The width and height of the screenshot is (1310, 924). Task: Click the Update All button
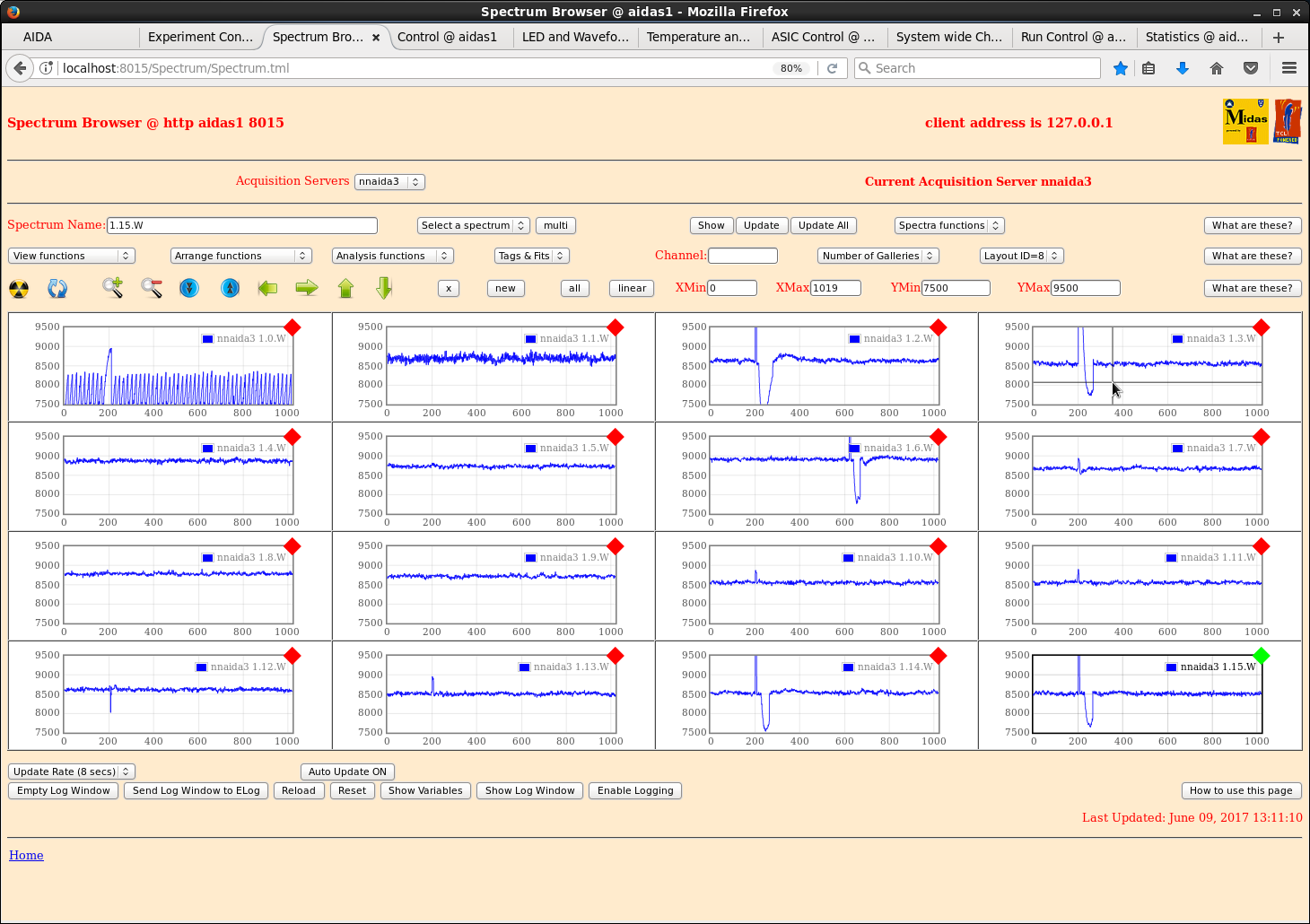[823, 225]
